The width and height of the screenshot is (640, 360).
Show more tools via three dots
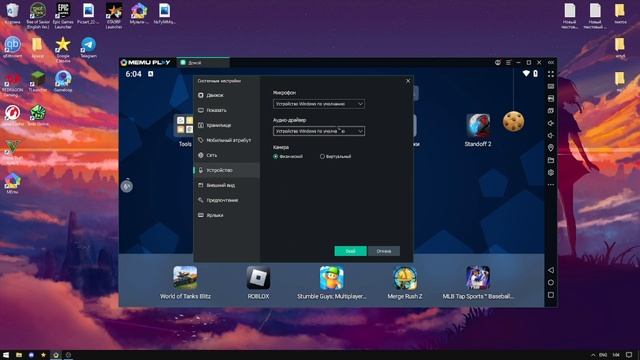tap(551, 184)
